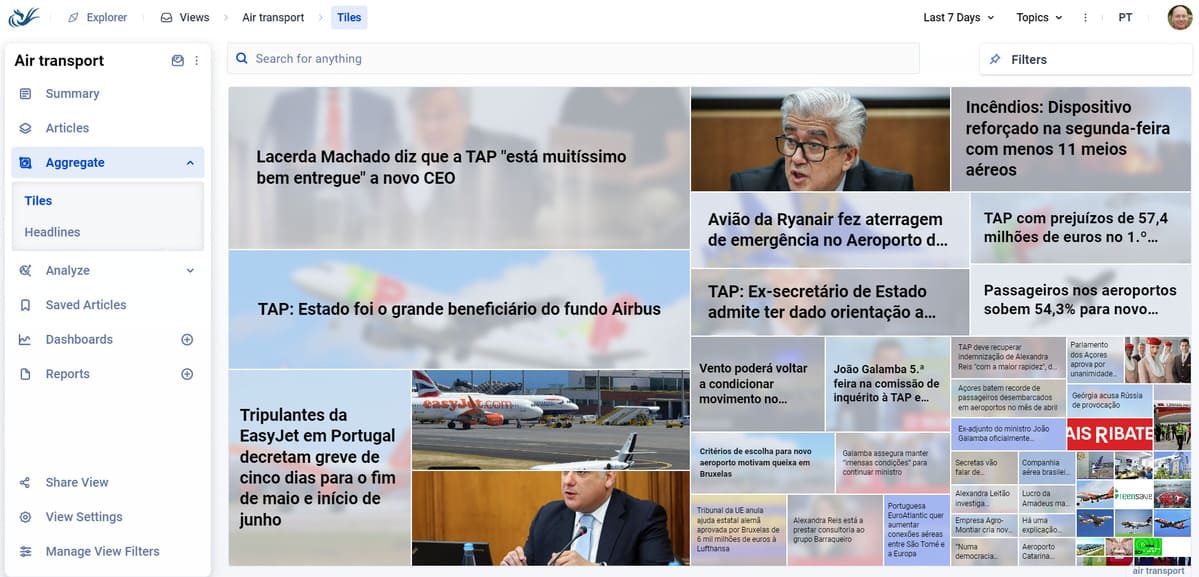
Task: Click the bird logo icon in header
Action: pyautogui.click(x=23, y=17)
